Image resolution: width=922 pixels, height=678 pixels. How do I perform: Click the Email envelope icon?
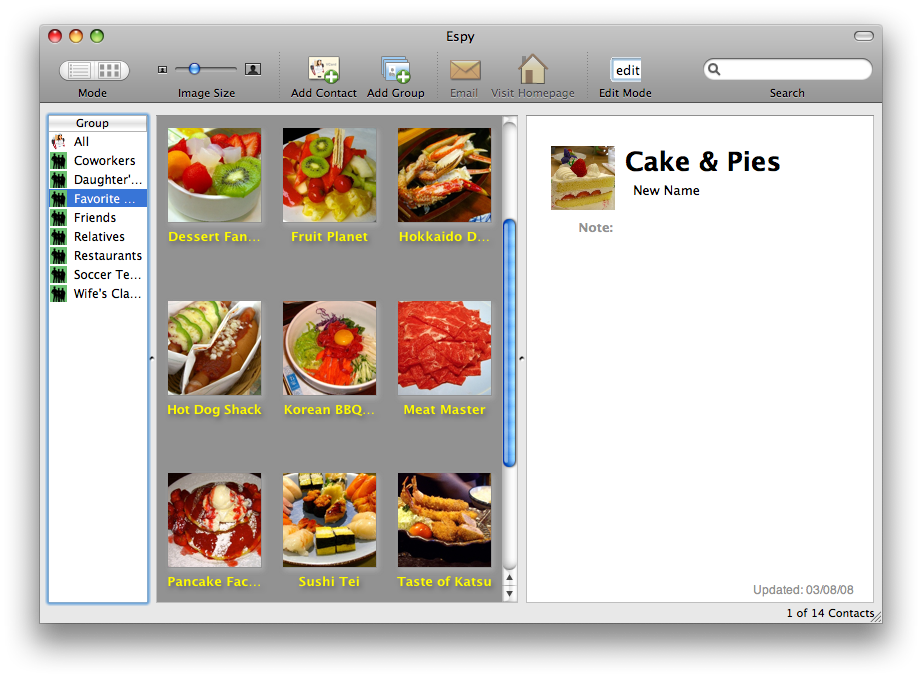coord(465,71)
